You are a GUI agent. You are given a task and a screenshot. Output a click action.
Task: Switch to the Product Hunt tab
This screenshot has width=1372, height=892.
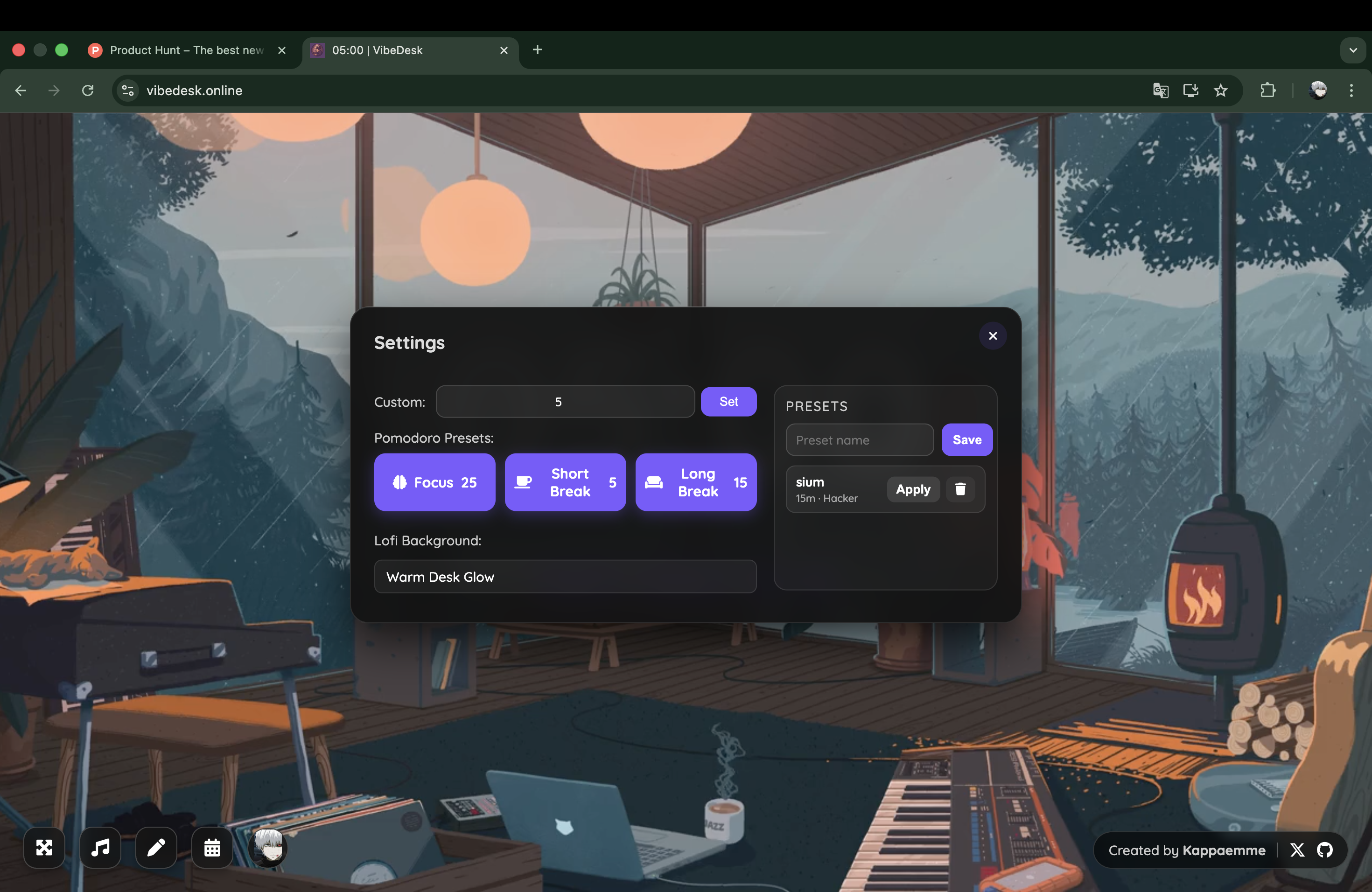(184, 50)
